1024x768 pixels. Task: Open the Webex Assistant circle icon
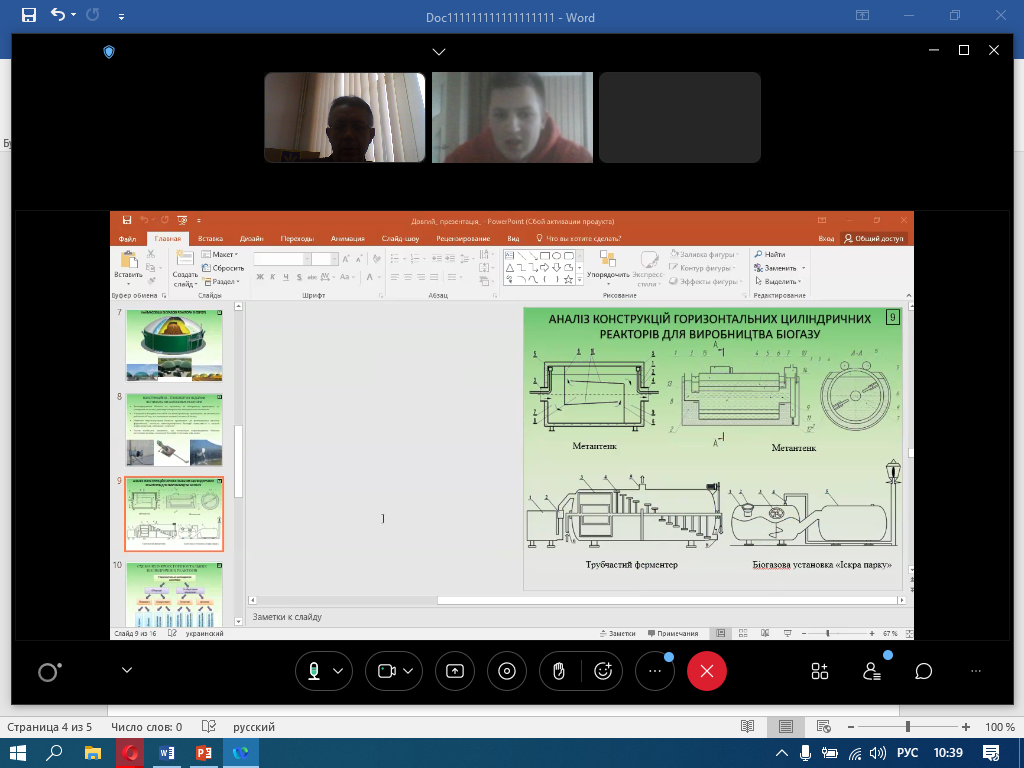pos(49,671)
